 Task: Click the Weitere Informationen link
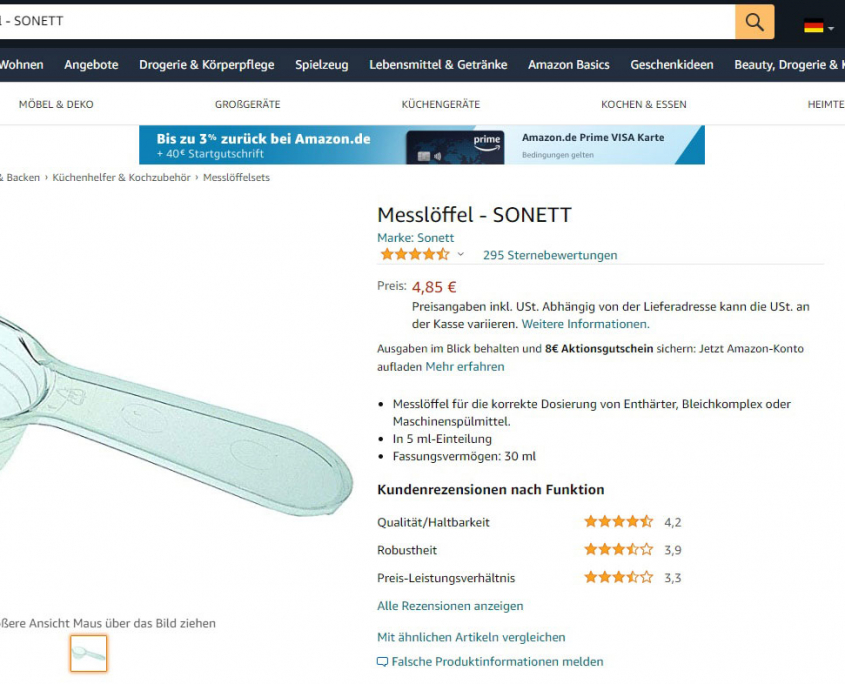tap(585, 324)
